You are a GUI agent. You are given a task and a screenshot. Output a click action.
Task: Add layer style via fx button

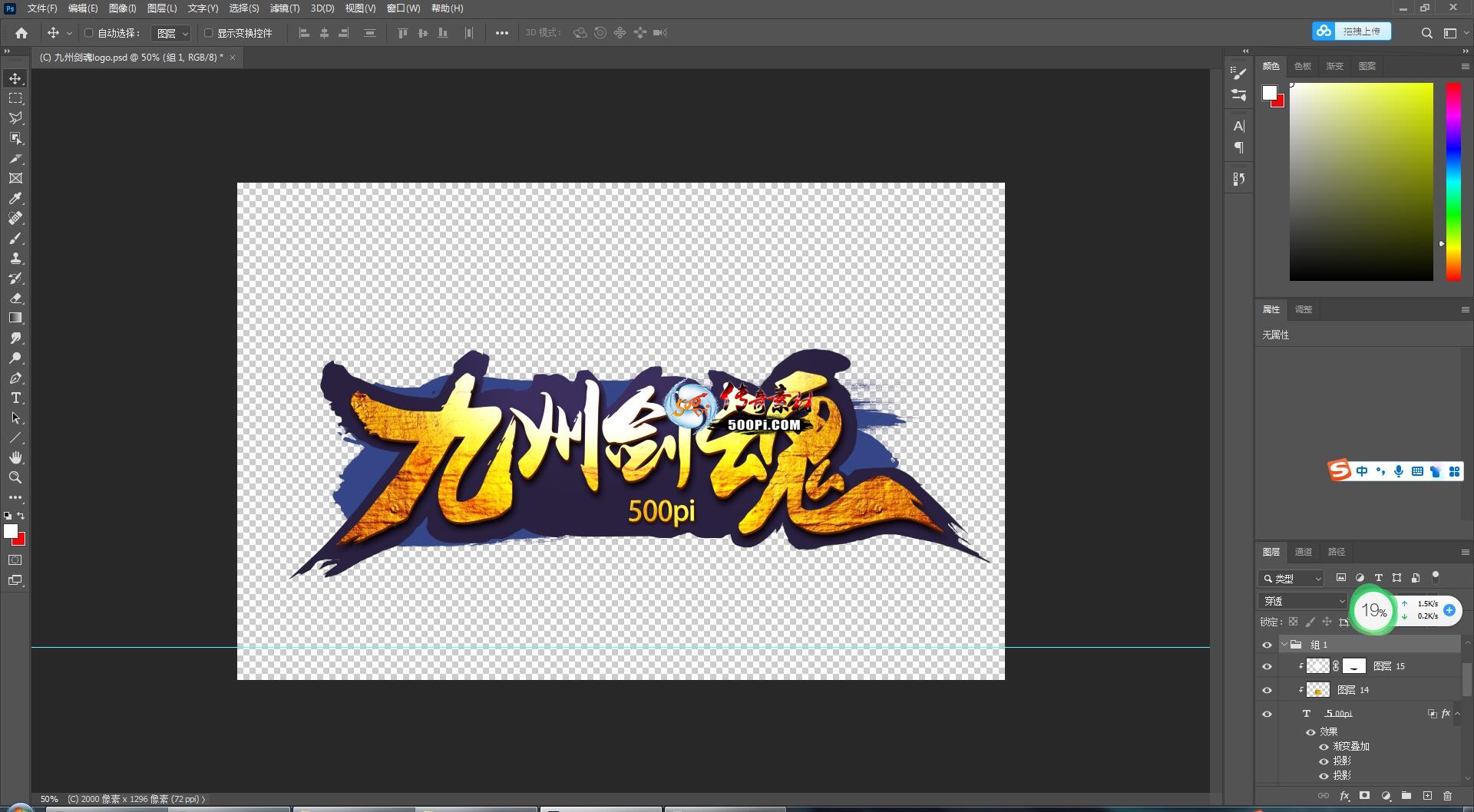pyautogui.click(x=1344, y=796)
